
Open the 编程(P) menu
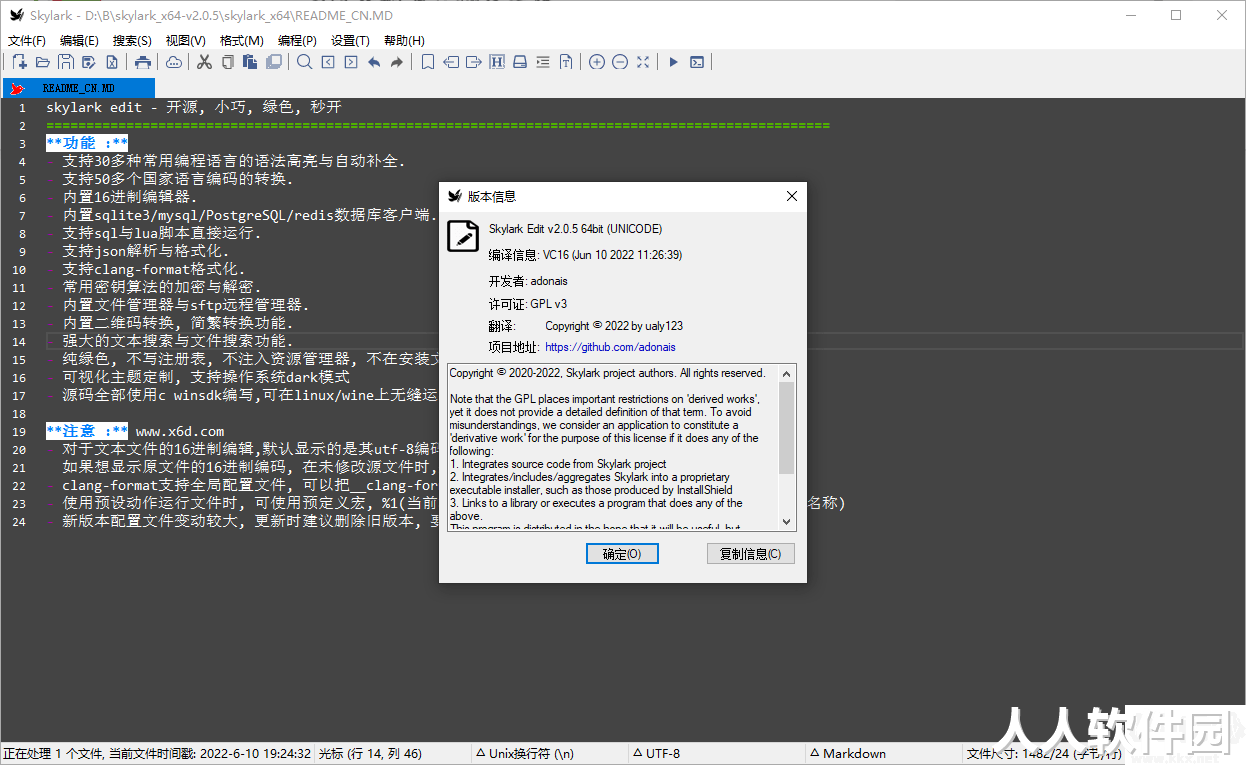297,41
